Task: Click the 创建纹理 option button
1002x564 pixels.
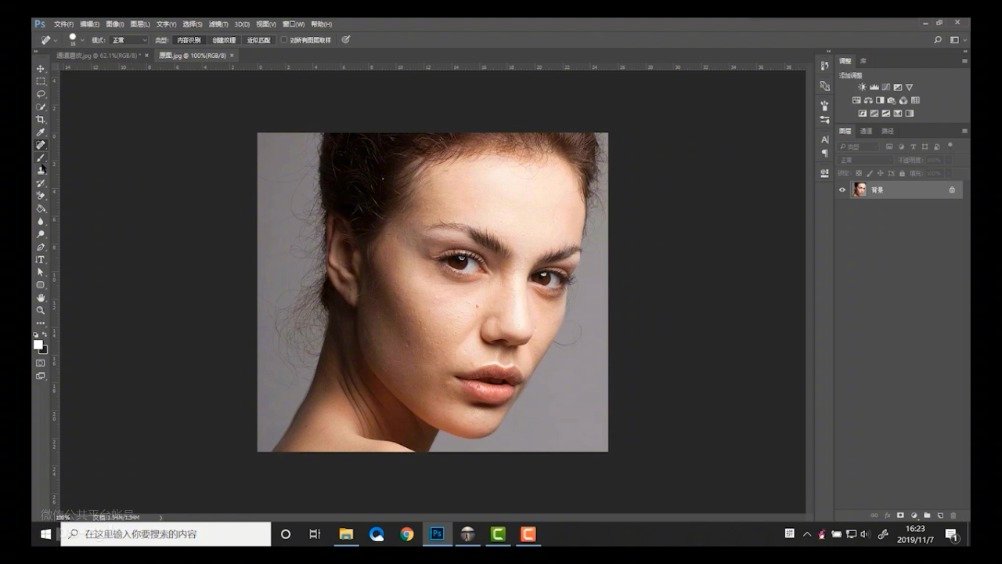Action: pyautogui.click(x=222, y=40)
